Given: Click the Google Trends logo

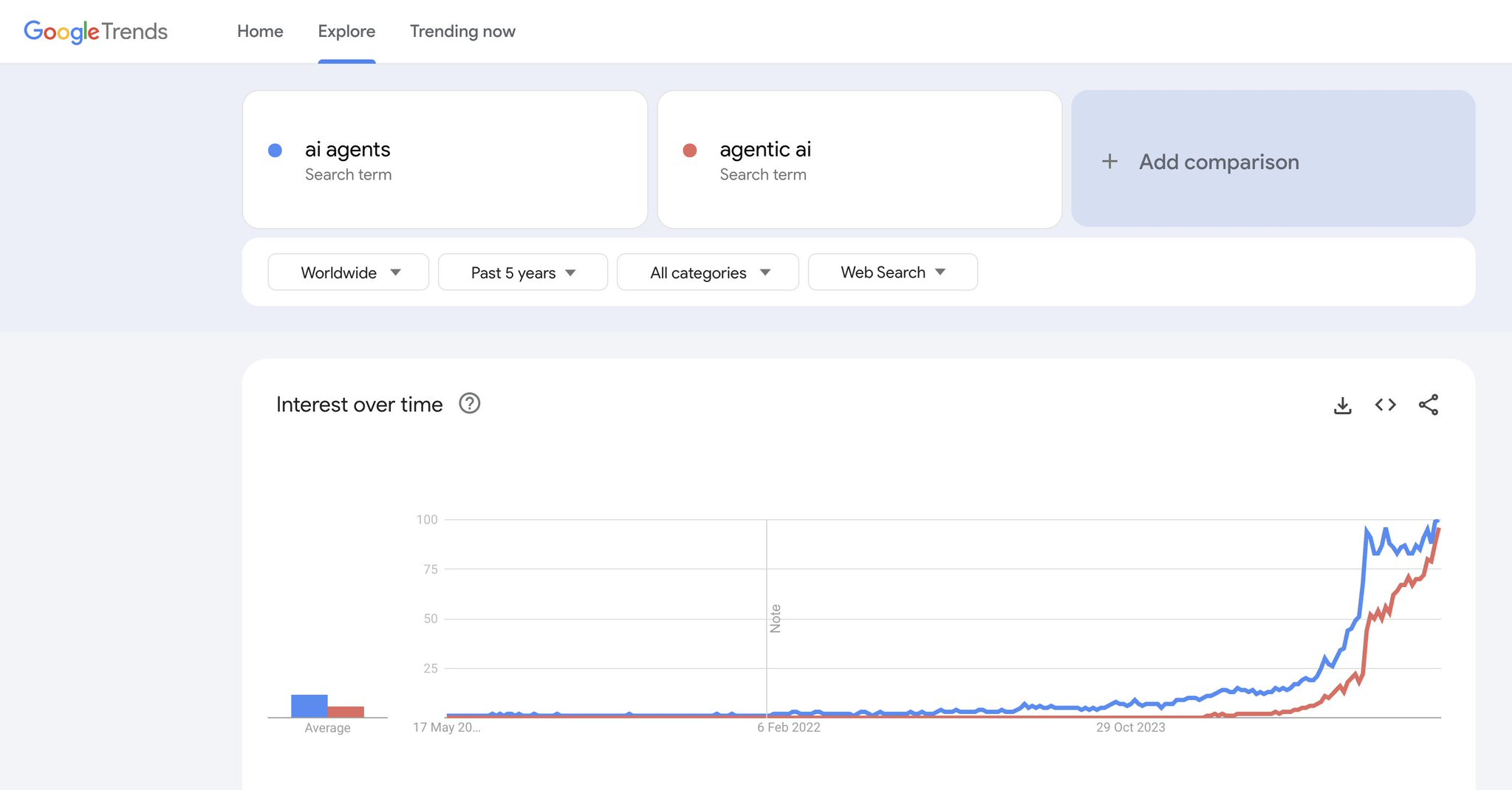Looking at the screenshot, I should (x=96, y=32).
